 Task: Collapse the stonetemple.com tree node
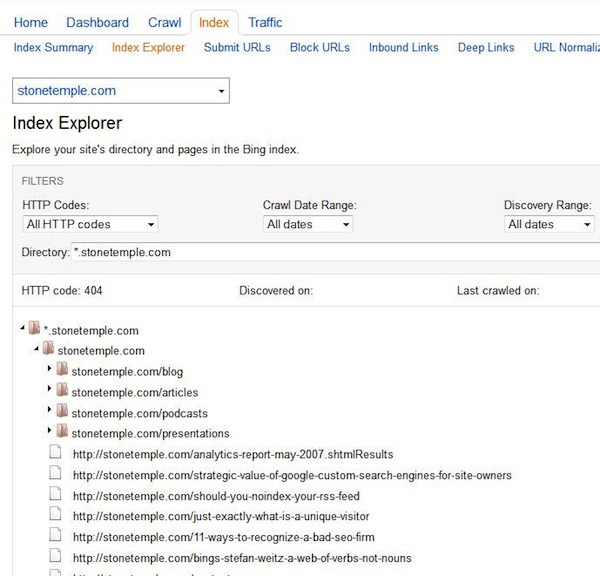36,349
